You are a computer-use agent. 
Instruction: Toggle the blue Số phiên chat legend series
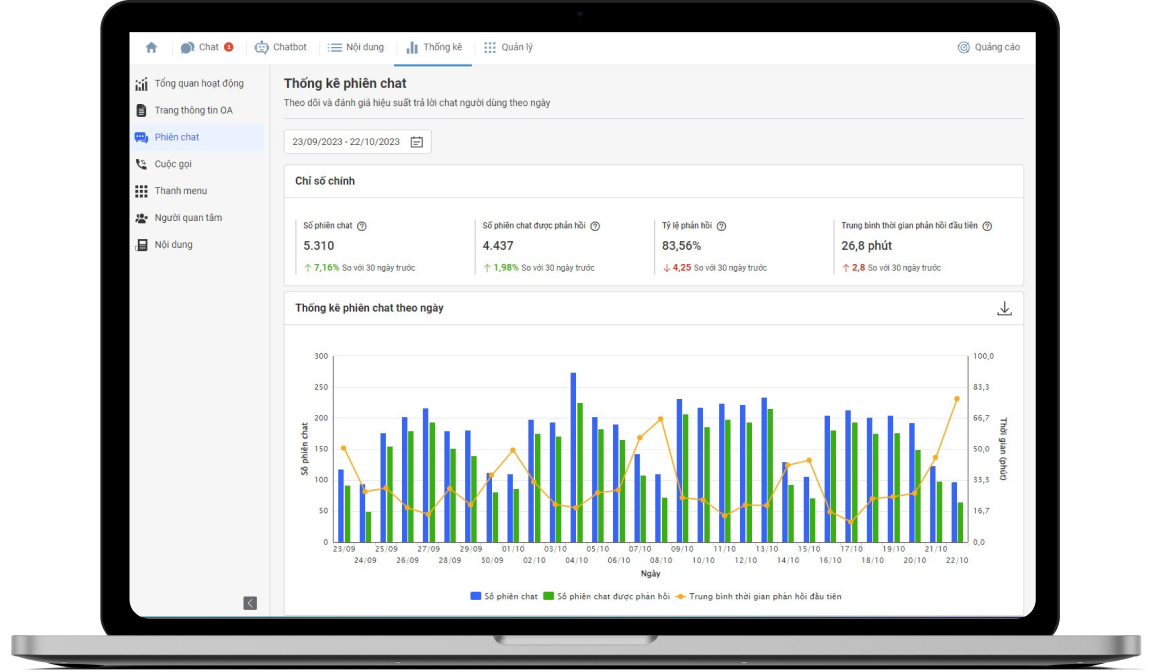[x=504, y=596]
